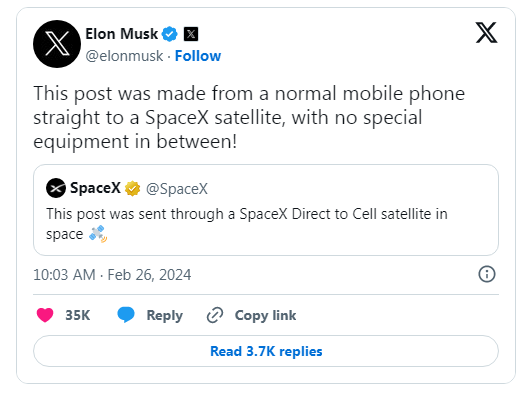
Task: Click the blue reply bubble icon
Action: (126, 315)
